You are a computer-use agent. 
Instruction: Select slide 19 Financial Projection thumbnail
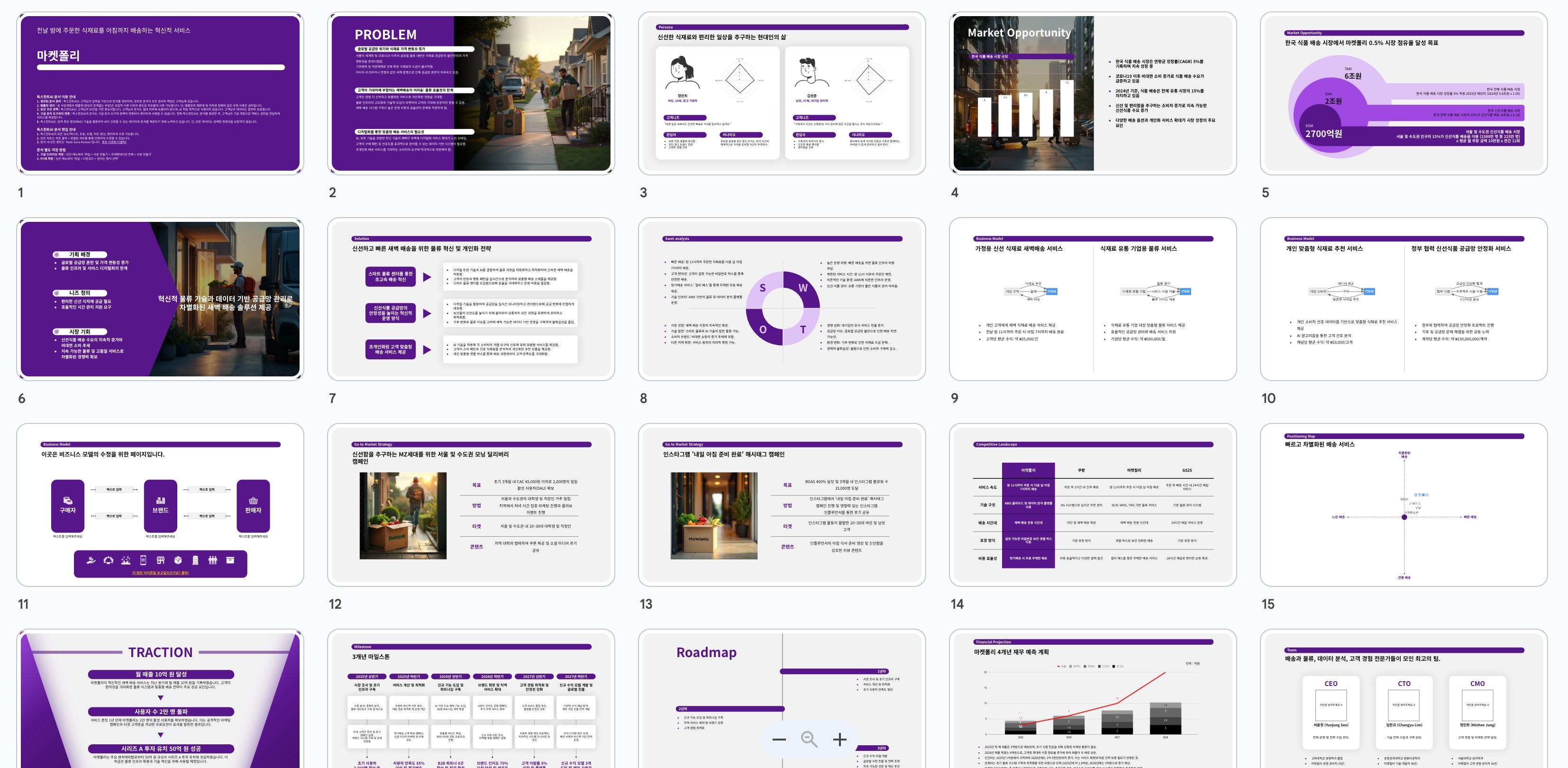1093,699
